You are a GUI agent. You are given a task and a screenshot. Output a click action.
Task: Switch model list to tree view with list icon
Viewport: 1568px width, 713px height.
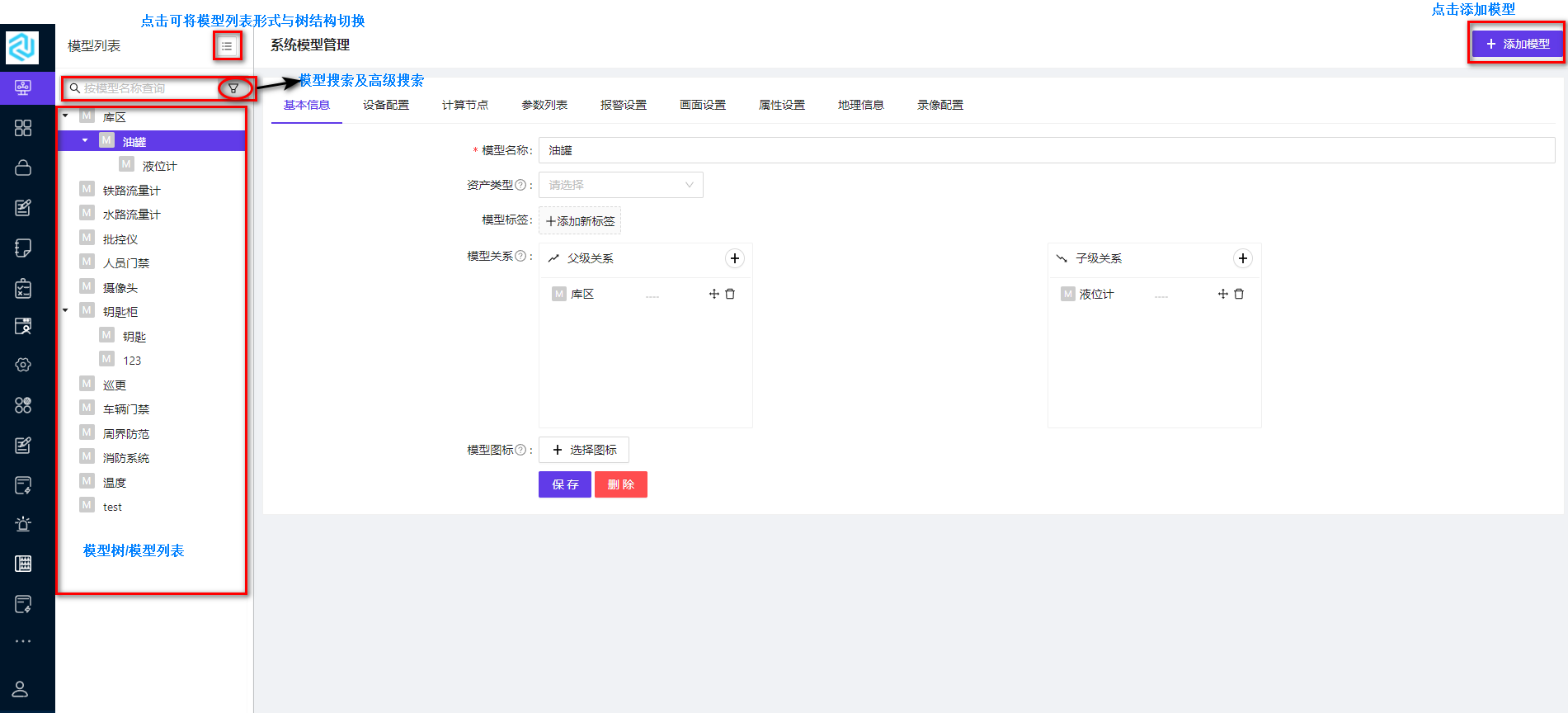227,46
